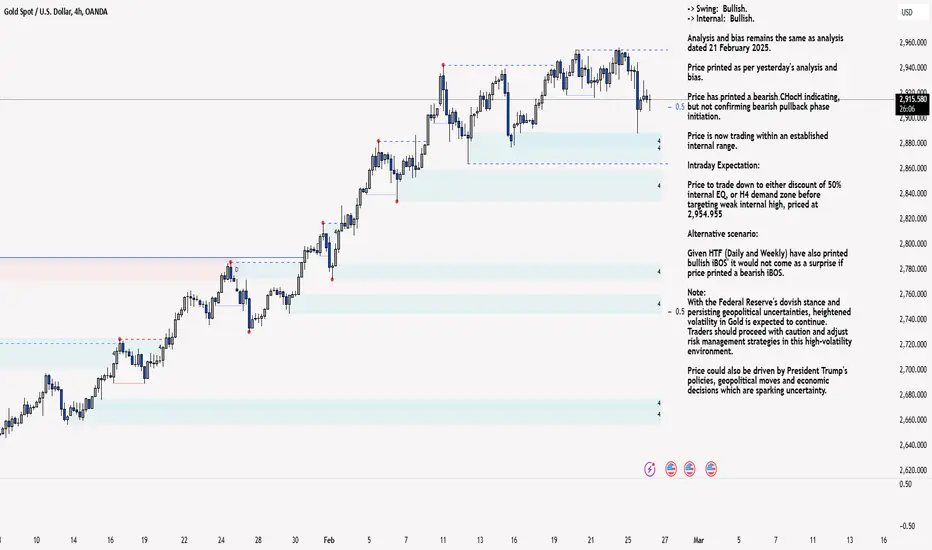Select the 0.5 equilibrium label beside current price
The image size is (932, 550).
(679, 107)
